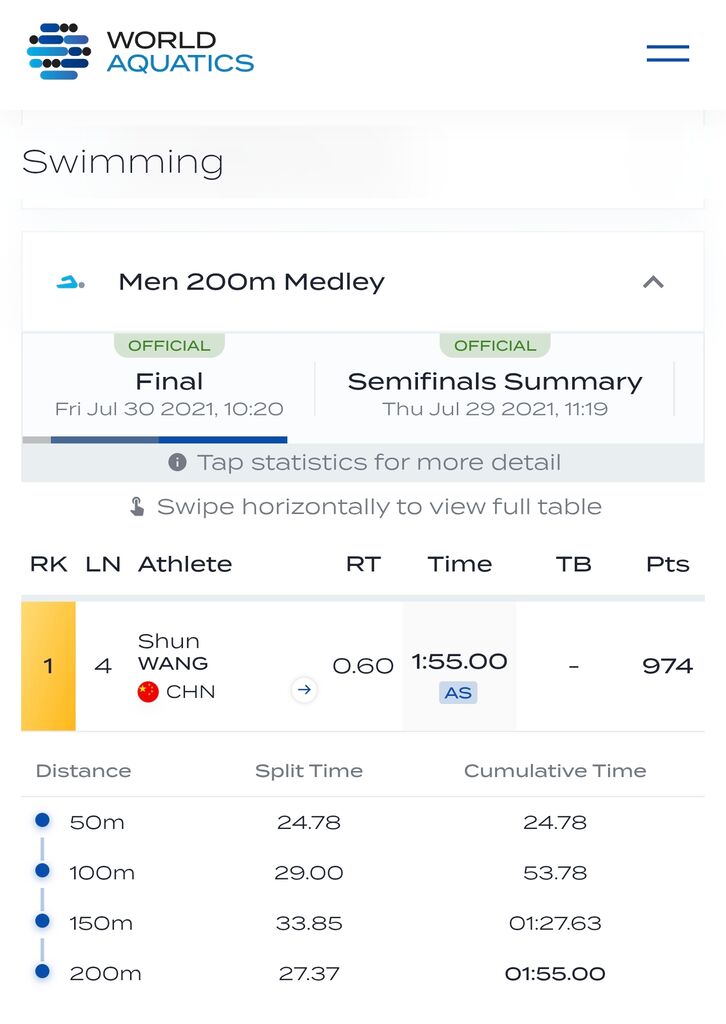Screen dimensions: 726x1024
Task: Click the swipe hand gesture icon
Action: pos(136,507)
